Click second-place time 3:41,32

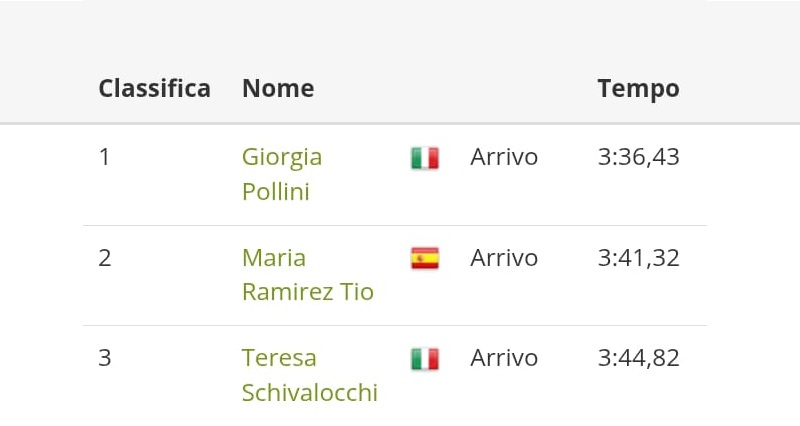tap(638, 258)
